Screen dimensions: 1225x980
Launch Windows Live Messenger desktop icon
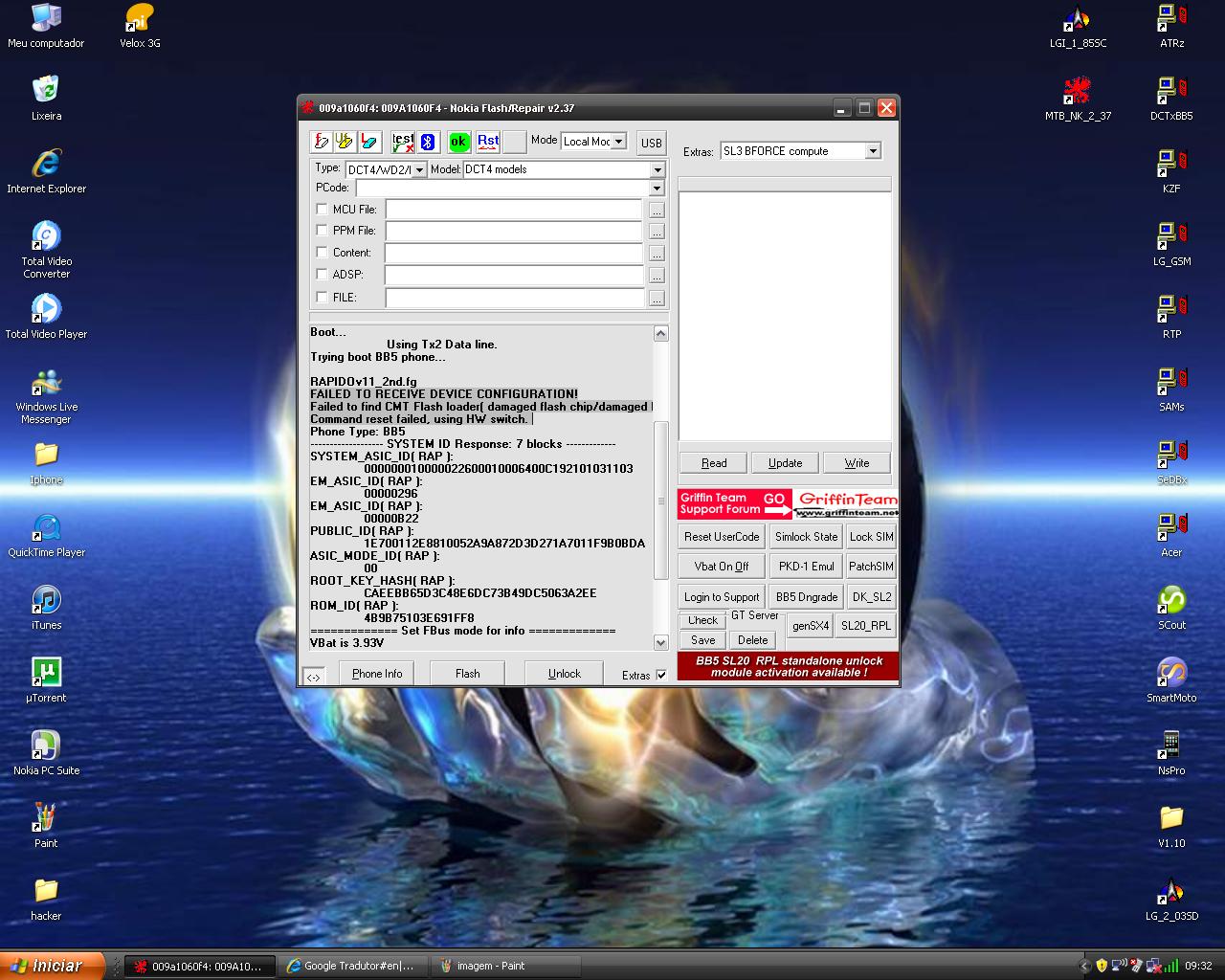pos(46,395)
